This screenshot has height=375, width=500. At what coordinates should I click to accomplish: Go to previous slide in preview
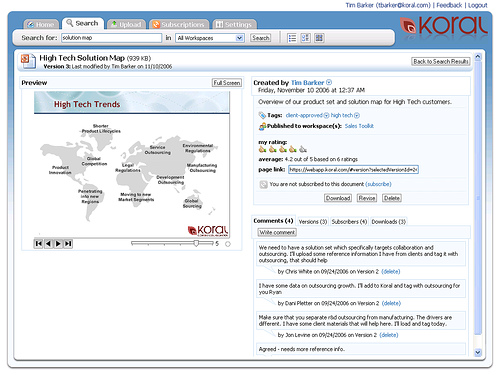coord(48,244)
